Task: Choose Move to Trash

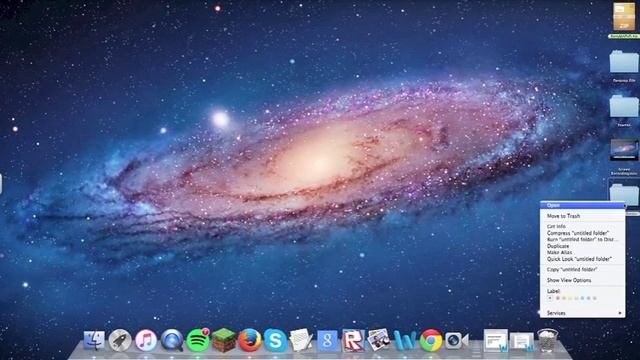Action: click(582, 216)
